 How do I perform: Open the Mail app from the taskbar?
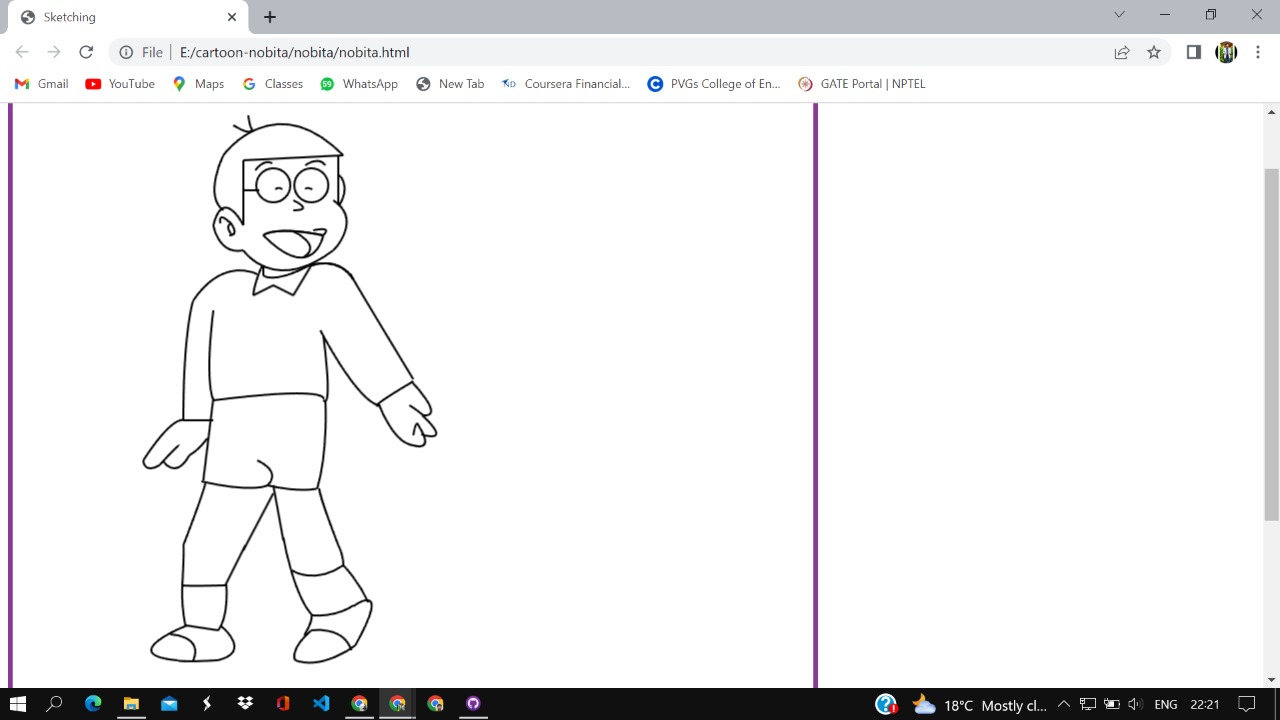click(169, 705)
